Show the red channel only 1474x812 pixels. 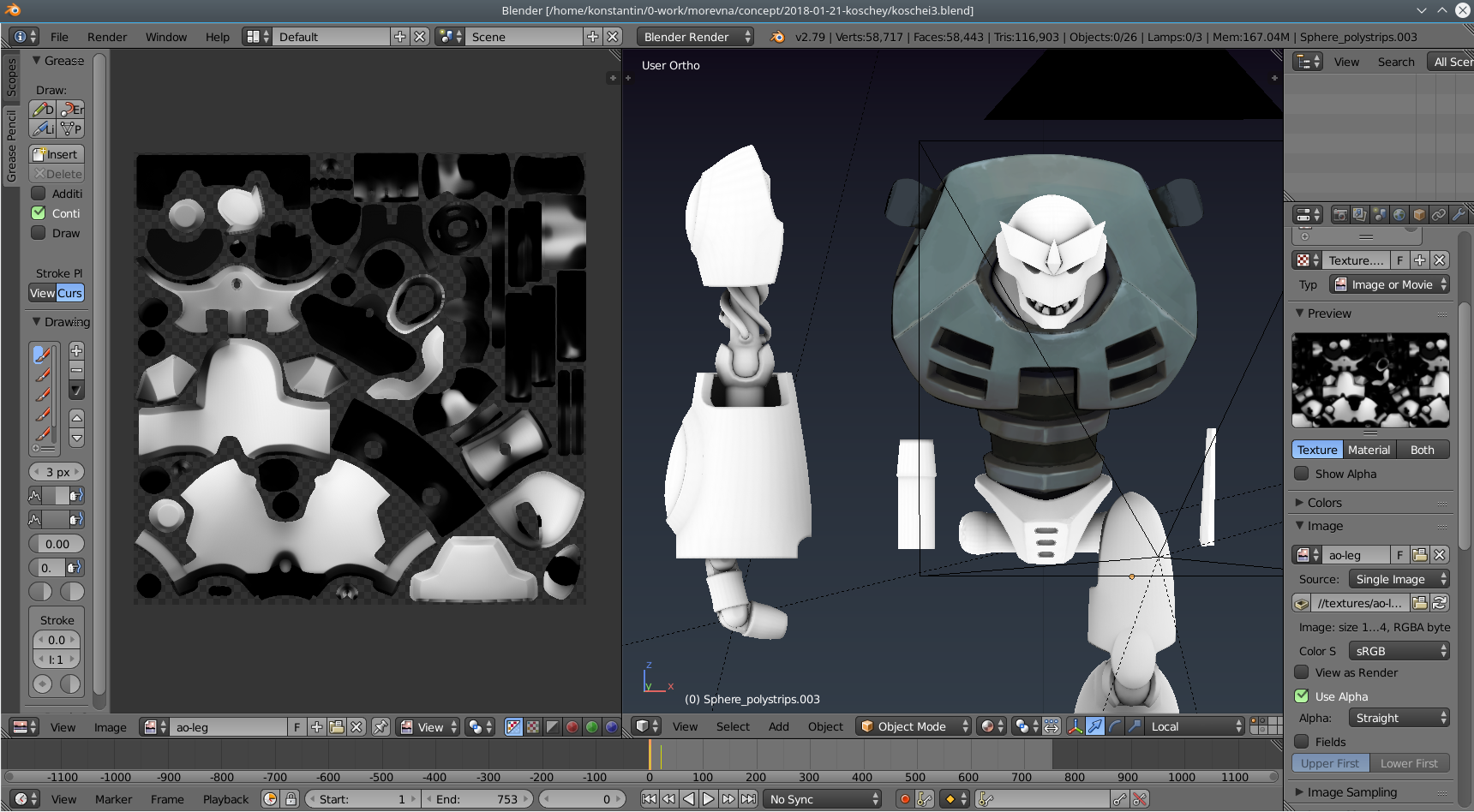(x=572, y=726)
